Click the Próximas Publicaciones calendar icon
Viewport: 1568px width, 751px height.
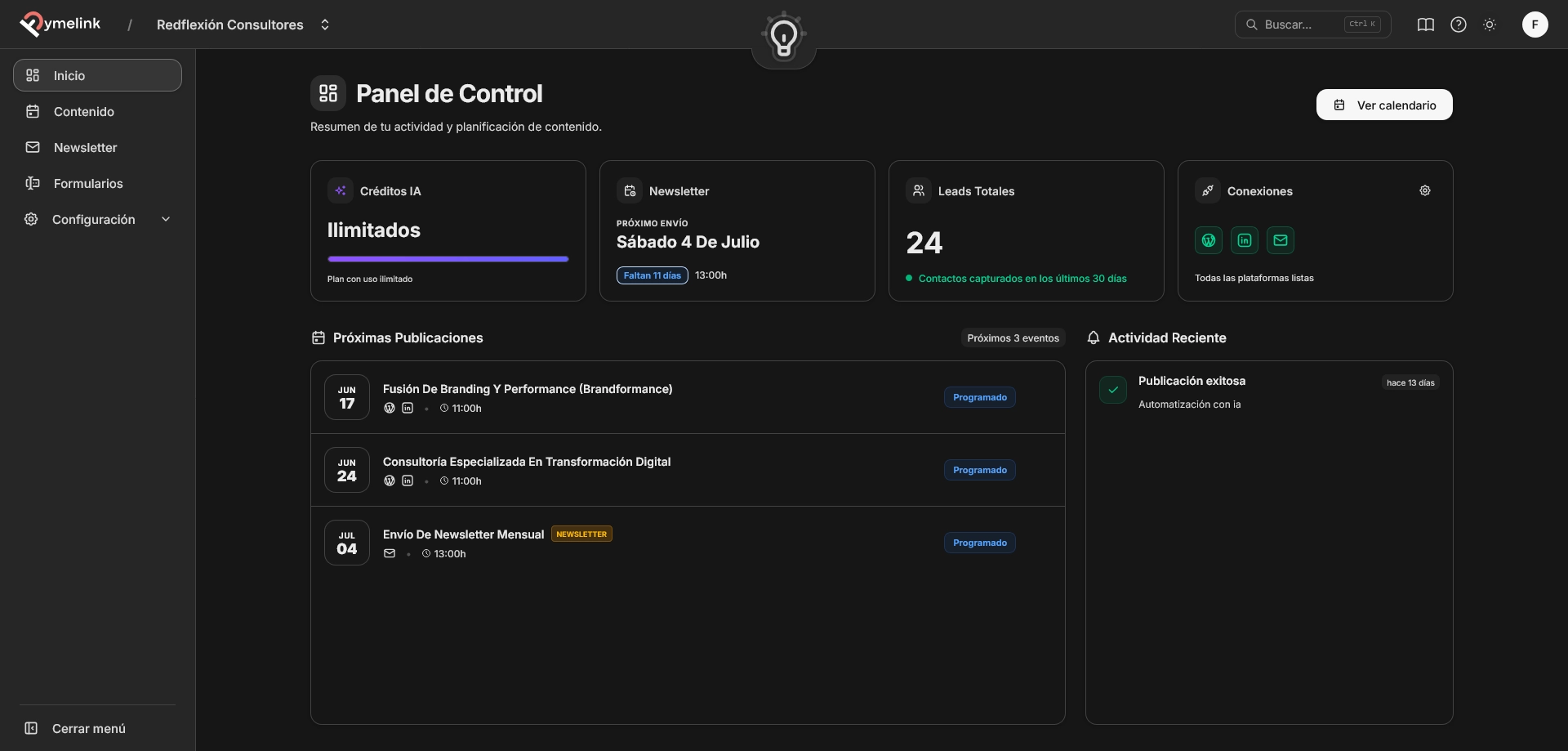click(318, 338)
